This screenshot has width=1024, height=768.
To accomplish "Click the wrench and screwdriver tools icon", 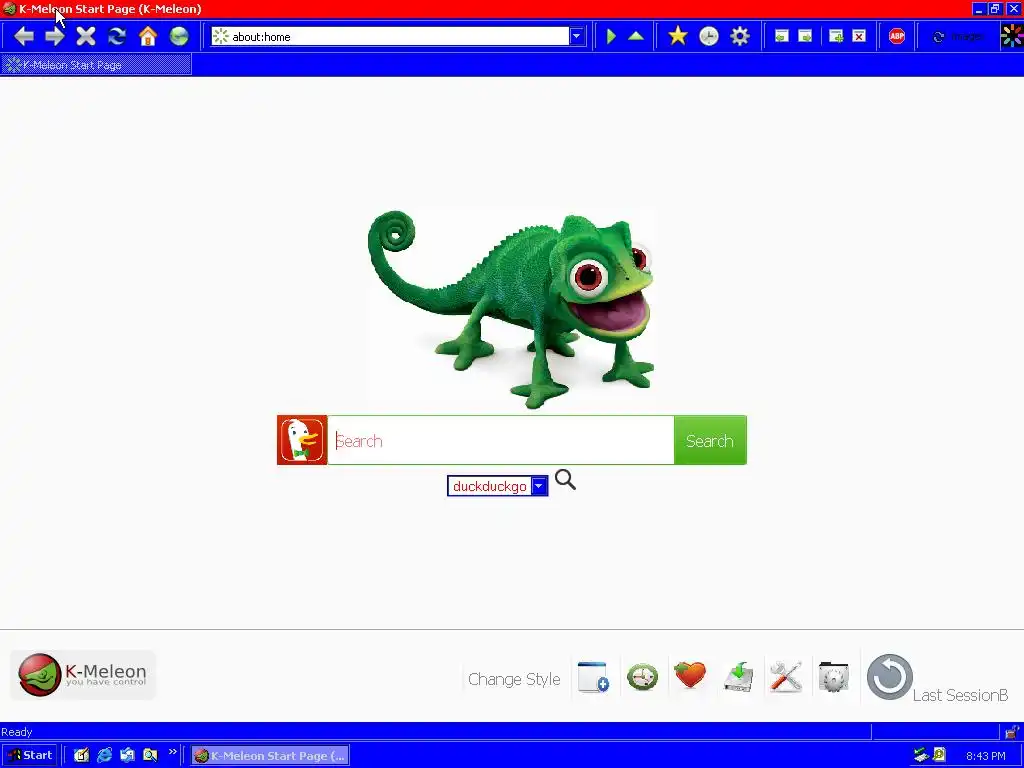I will pyautogui.click(x=786, y=677).
